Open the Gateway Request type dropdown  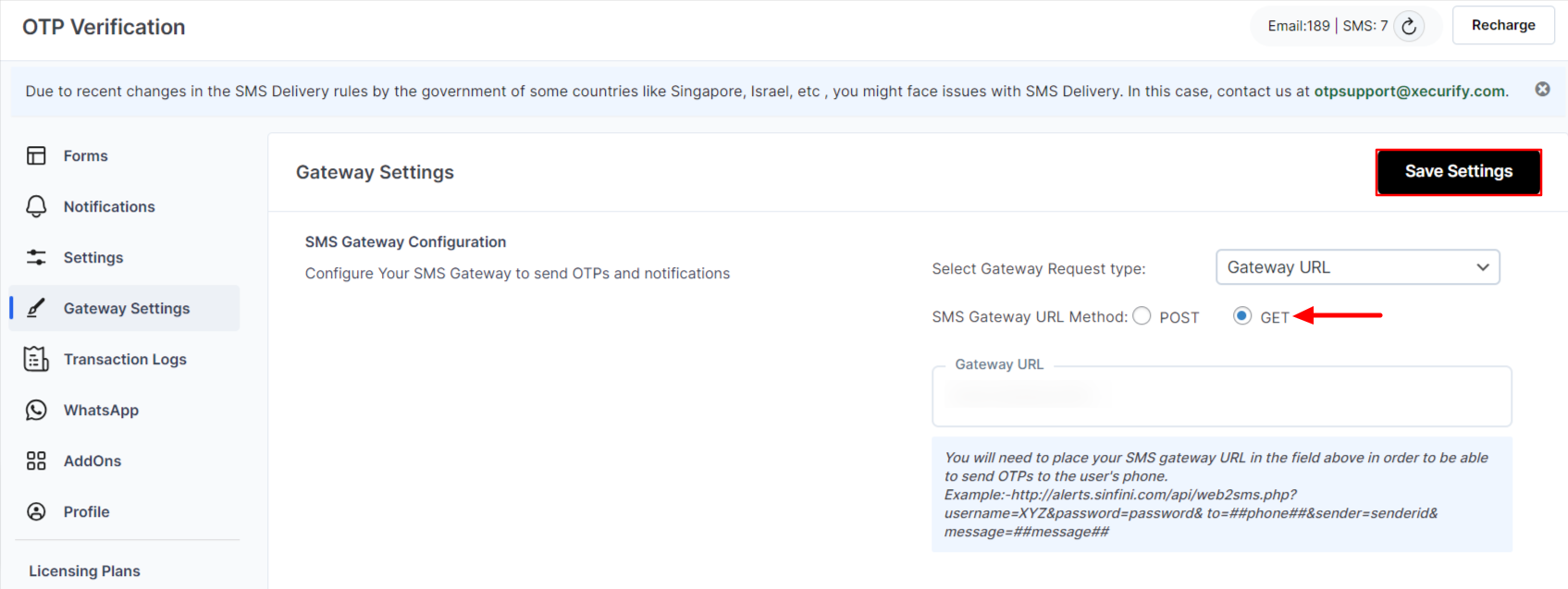click(1357, 267)
